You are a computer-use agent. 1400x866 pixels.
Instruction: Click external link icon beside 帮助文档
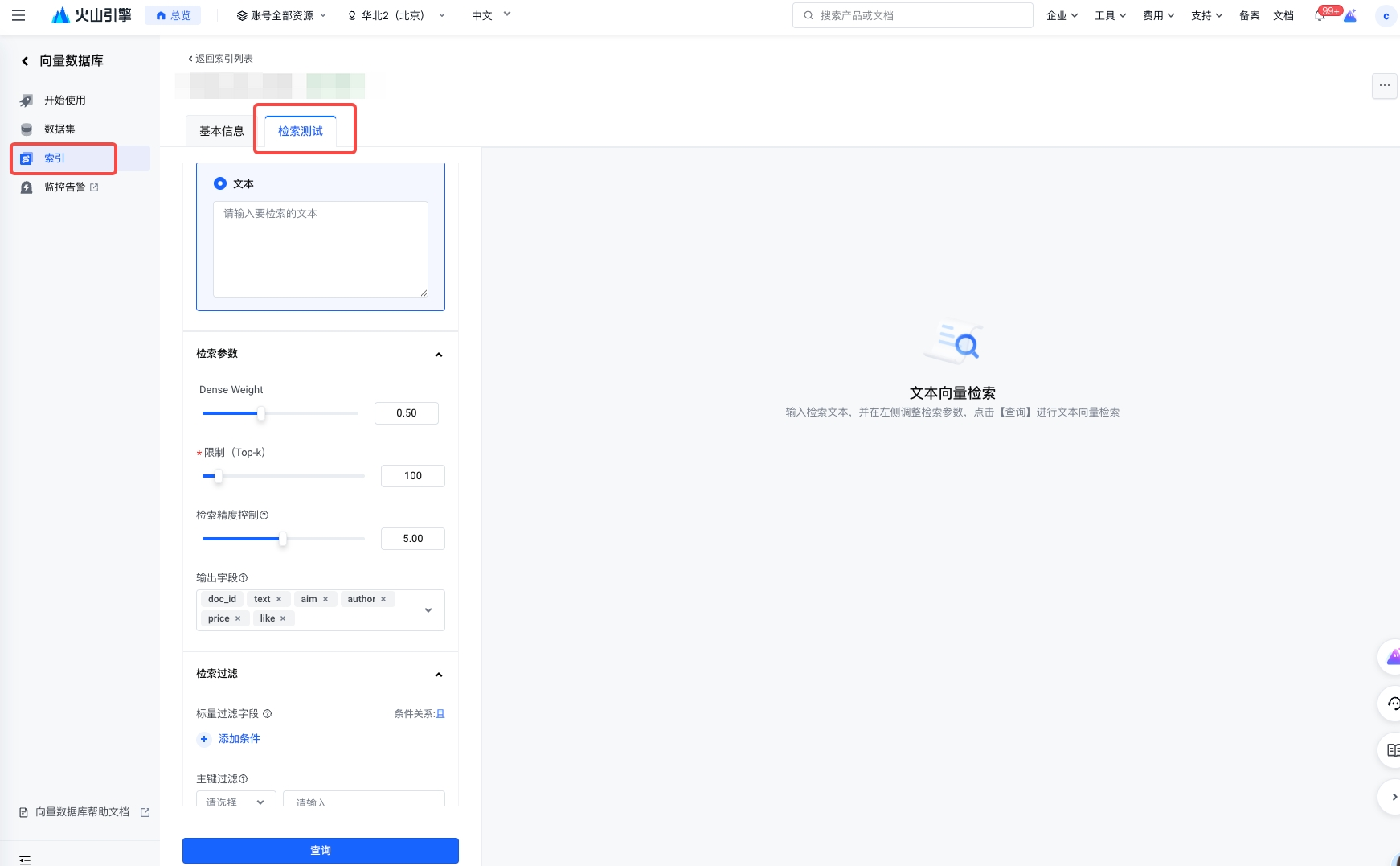coord(145,812)
